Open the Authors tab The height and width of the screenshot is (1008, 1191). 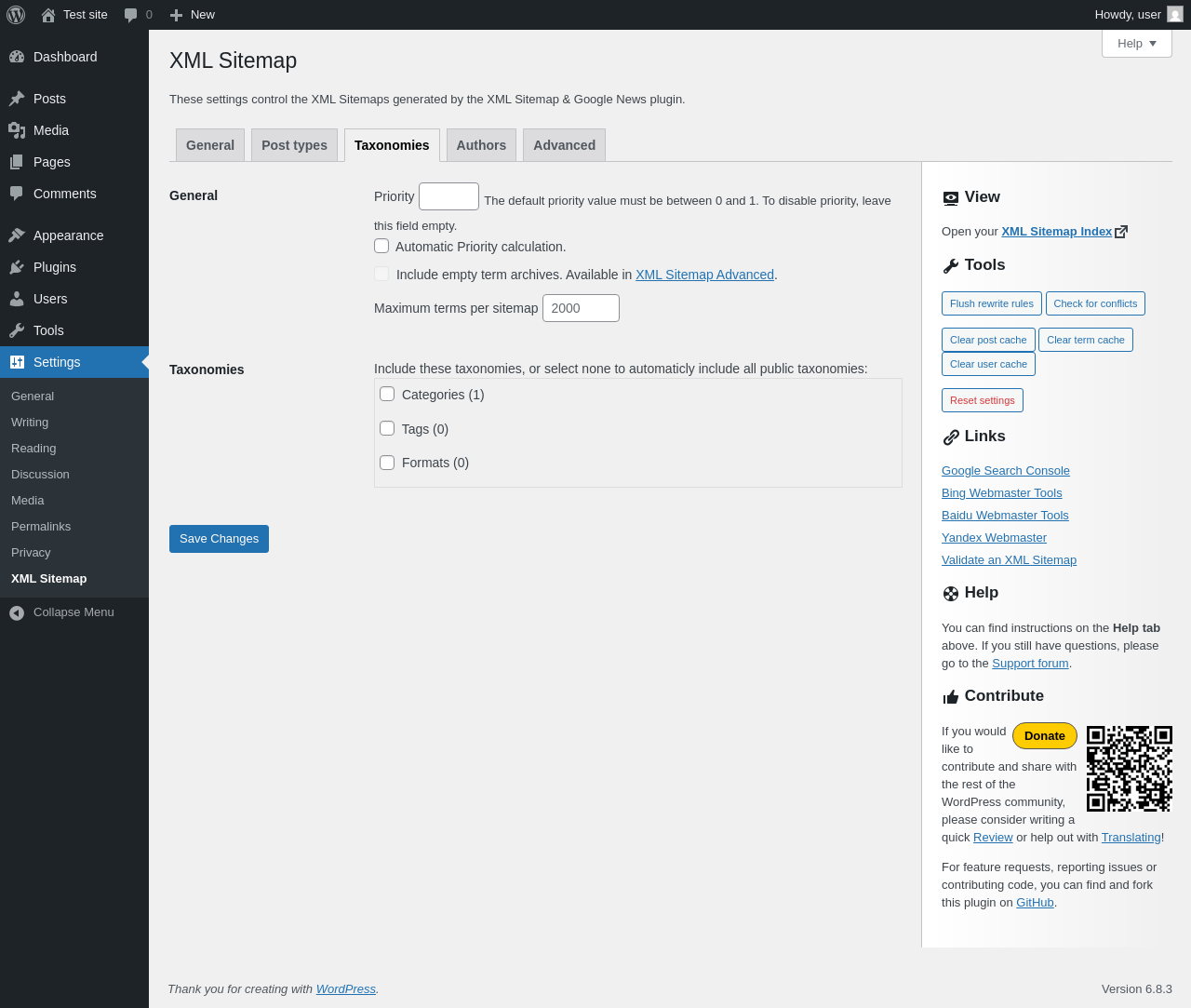481,145
